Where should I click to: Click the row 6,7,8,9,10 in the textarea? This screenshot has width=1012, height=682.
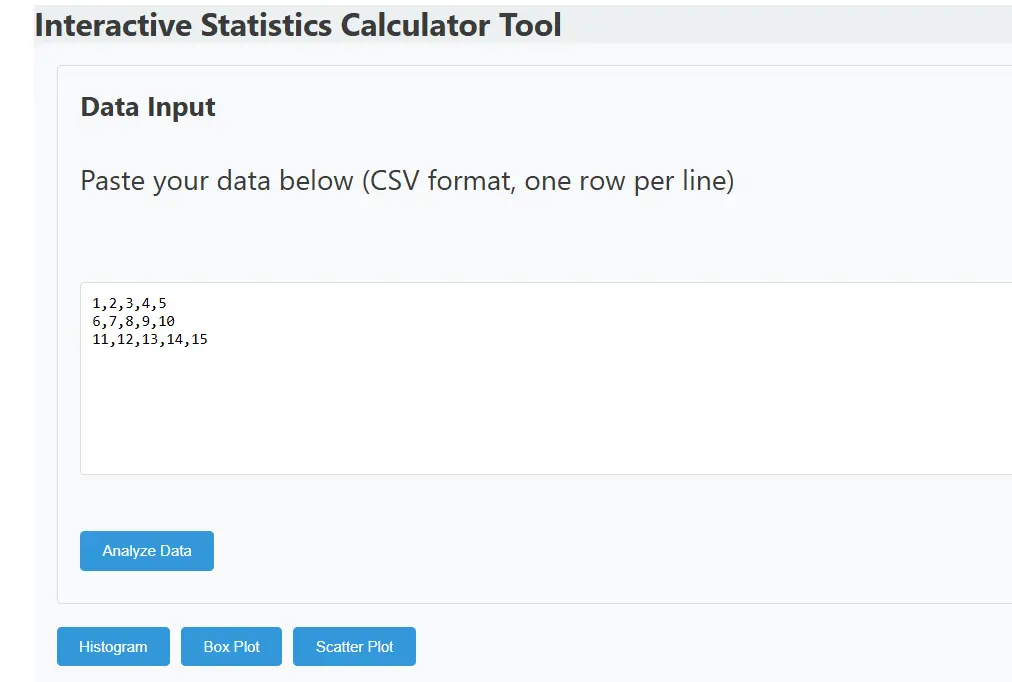click(x=134, y=321)
